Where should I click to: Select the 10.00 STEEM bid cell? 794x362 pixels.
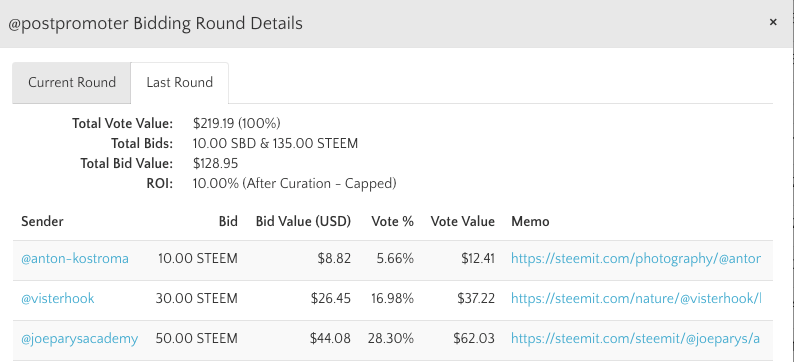198,259
